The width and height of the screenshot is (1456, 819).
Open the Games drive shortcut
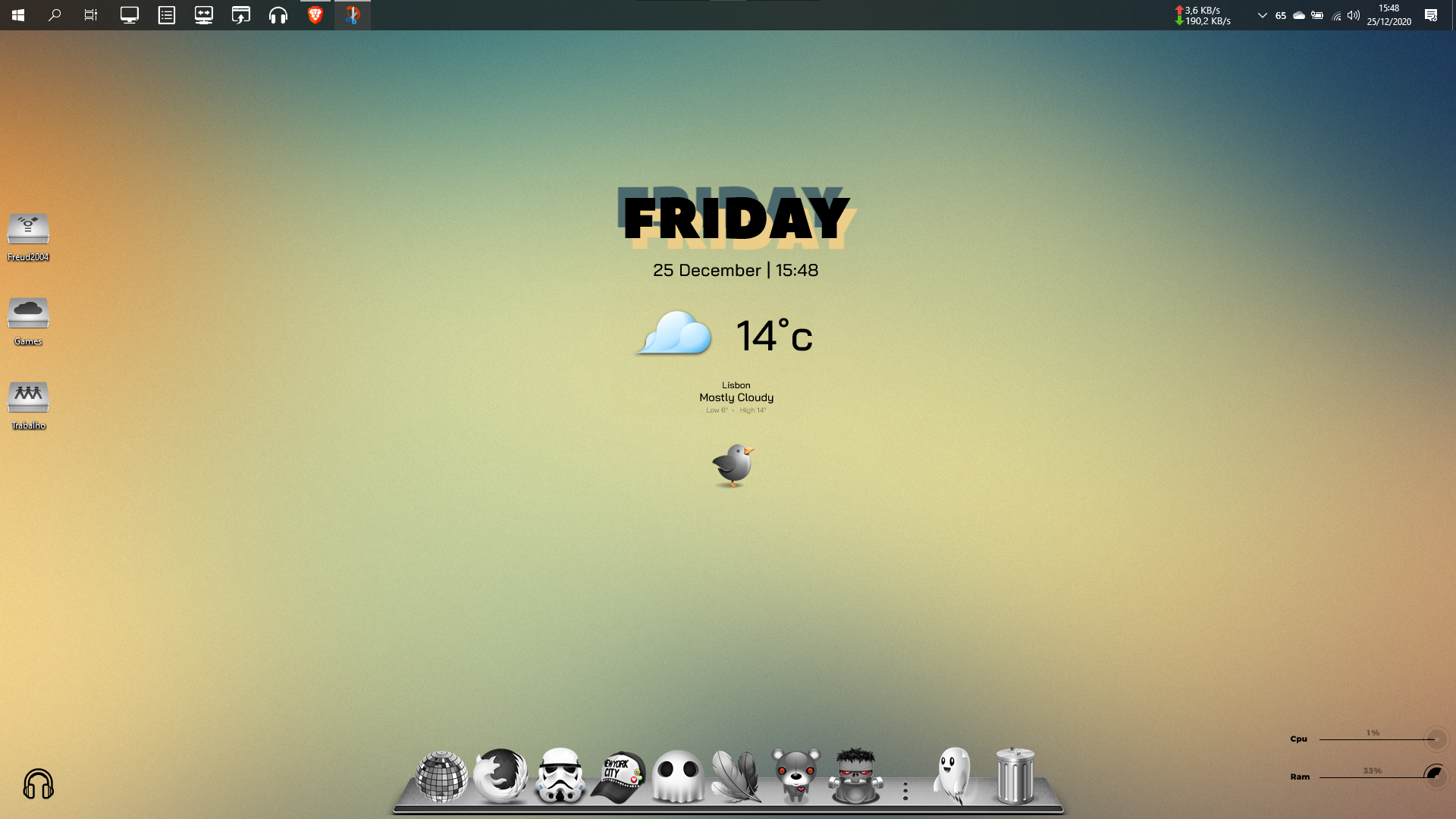(28, 313)
